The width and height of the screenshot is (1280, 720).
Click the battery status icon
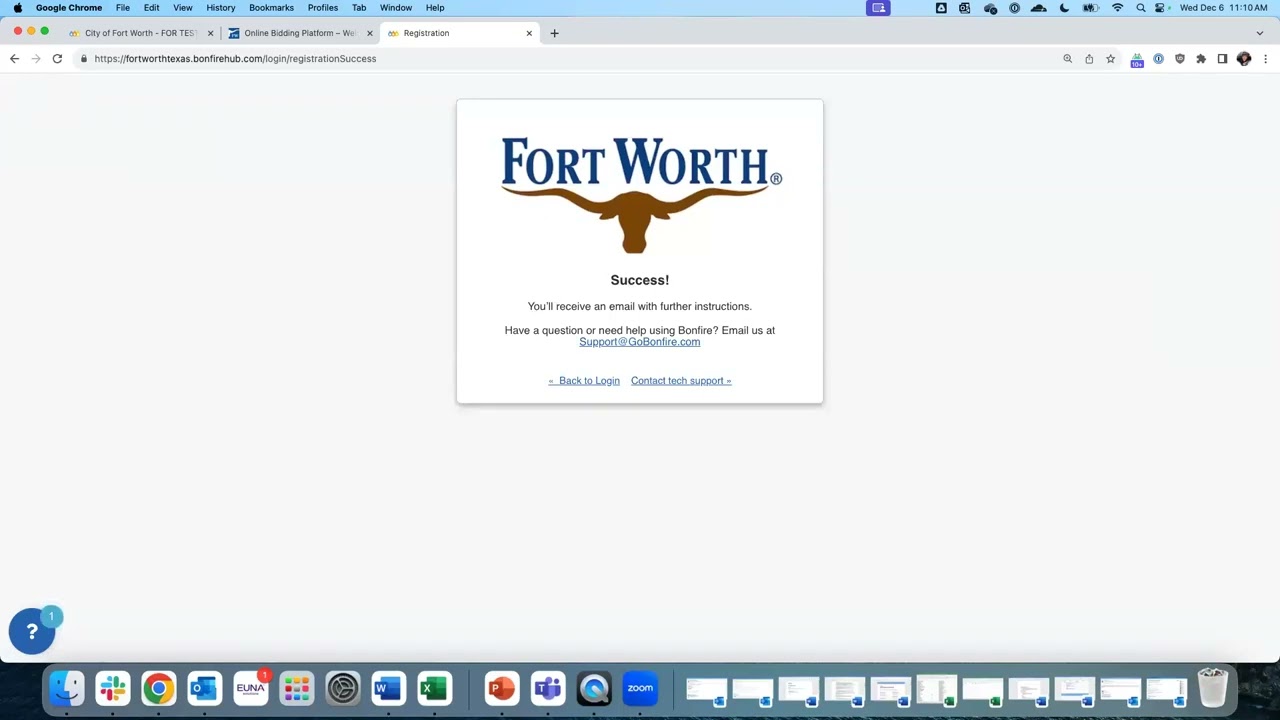tap(1091, 8)
